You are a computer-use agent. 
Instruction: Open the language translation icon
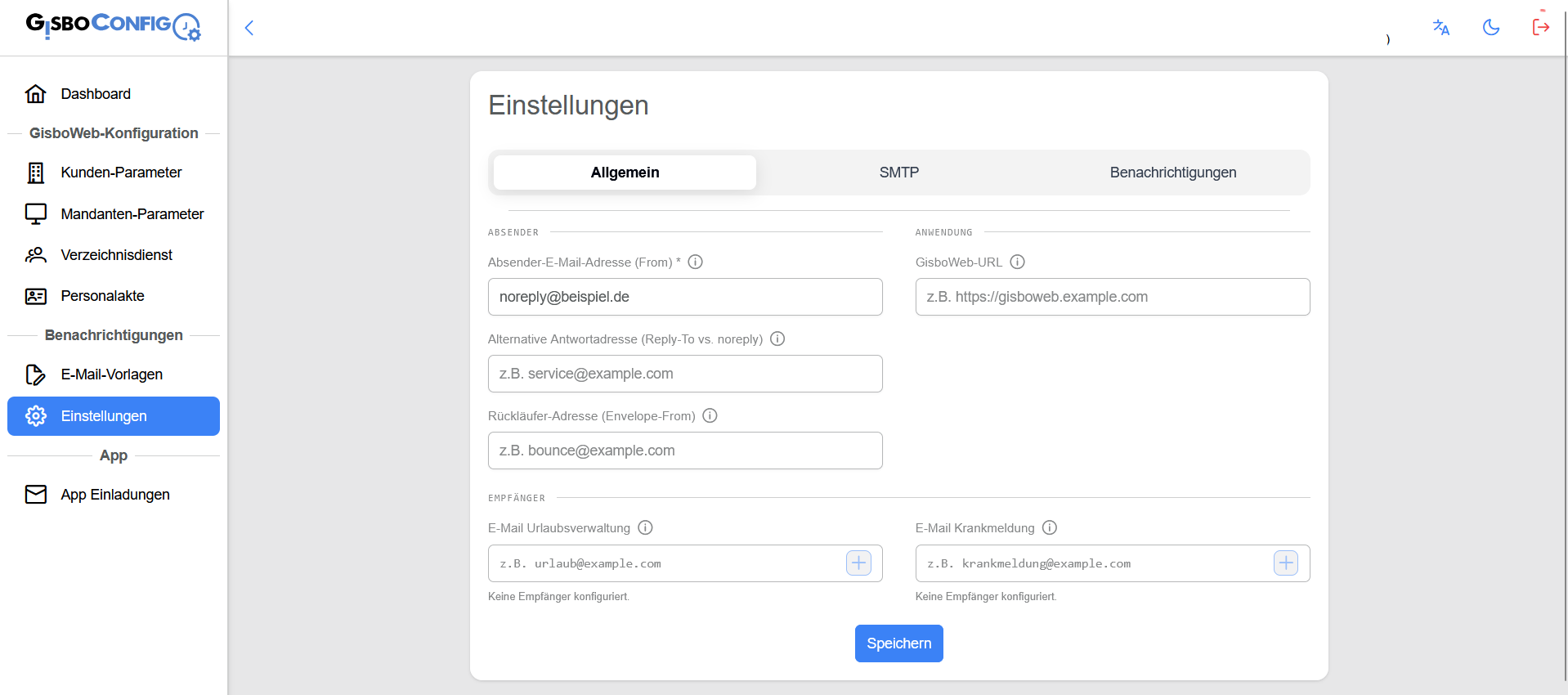1441,28
